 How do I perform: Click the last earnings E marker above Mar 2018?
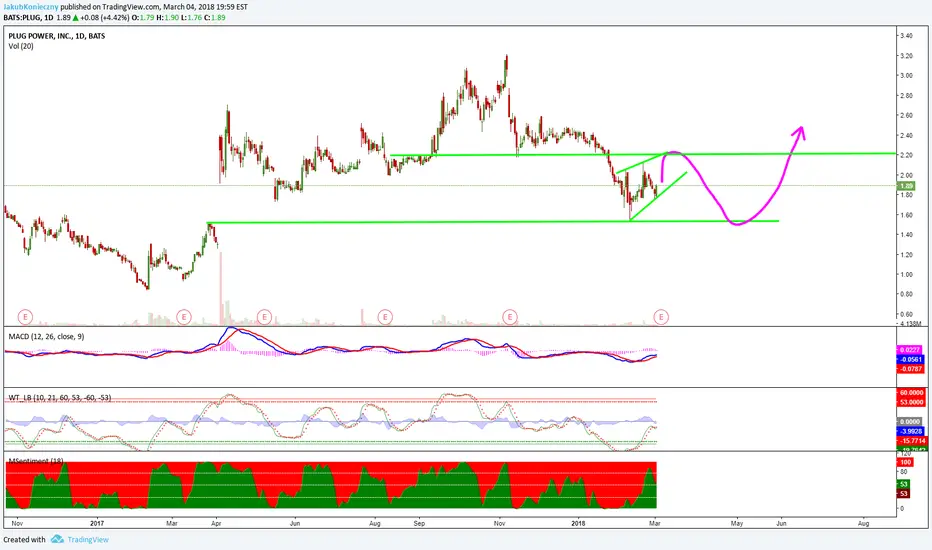point(661,317)
